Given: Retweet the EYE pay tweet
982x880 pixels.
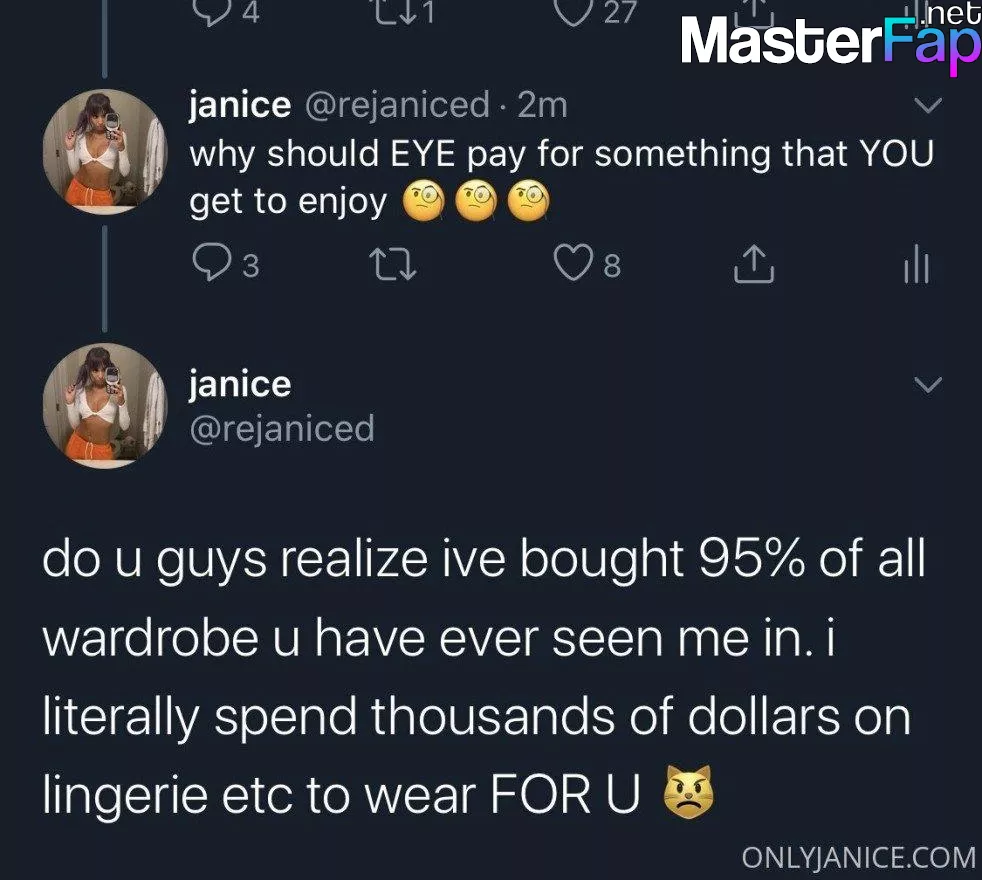Looking at the screenshot, I should 393,264.
